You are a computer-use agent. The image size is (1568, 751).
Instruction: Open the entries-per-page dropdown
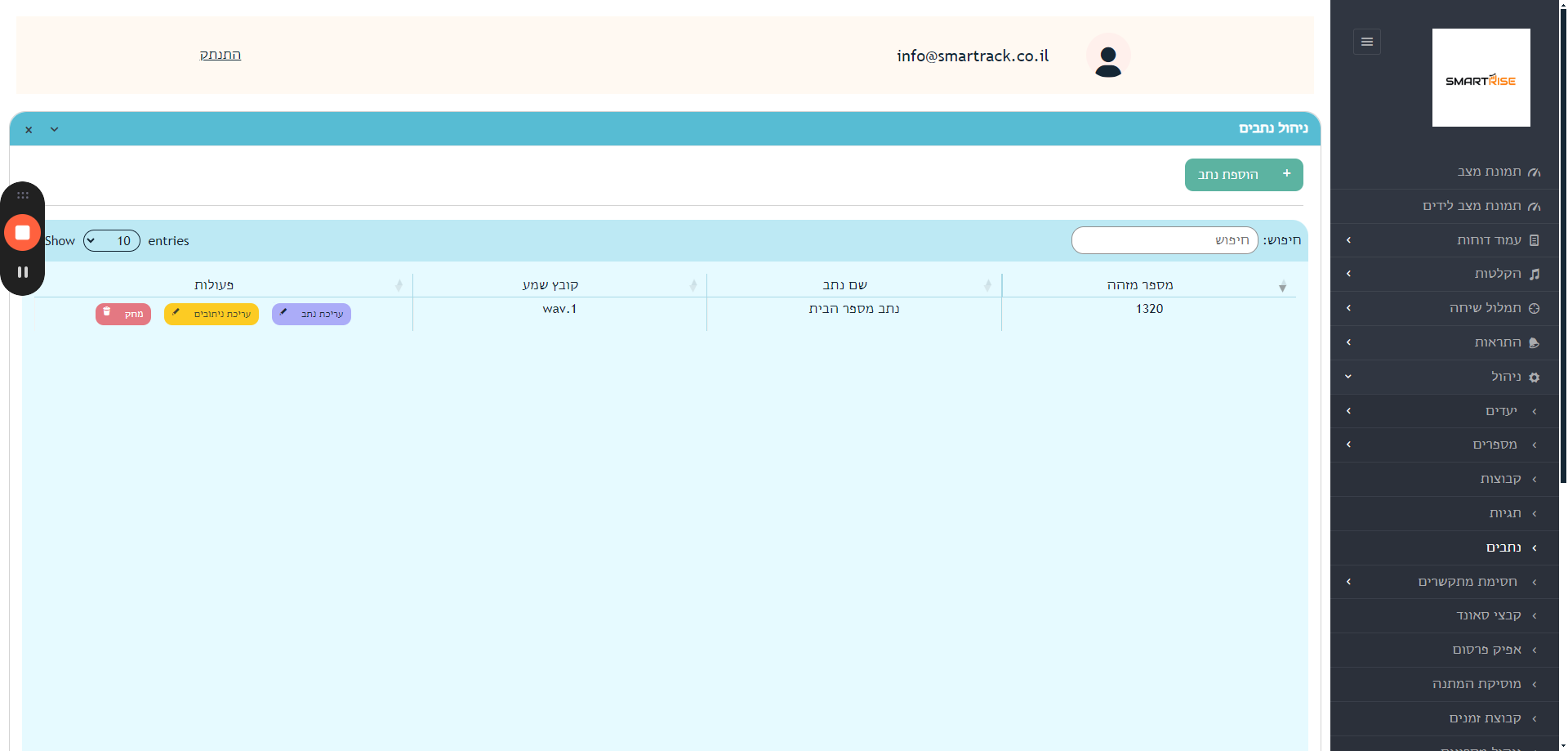[x=112, y=241]
